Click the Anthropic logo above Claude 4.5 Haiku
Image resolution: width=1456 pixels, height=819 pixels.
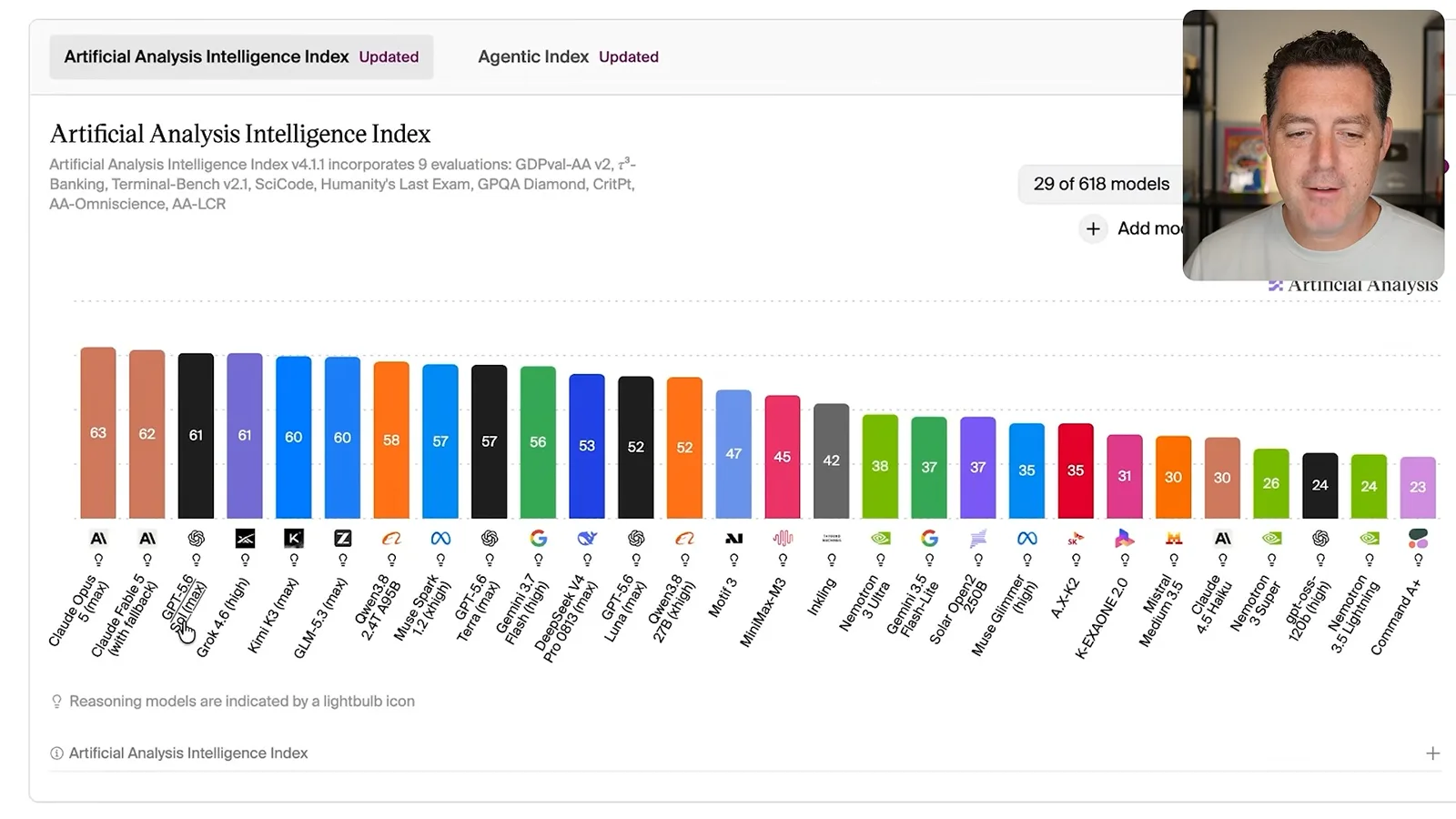coord(1222,539)
